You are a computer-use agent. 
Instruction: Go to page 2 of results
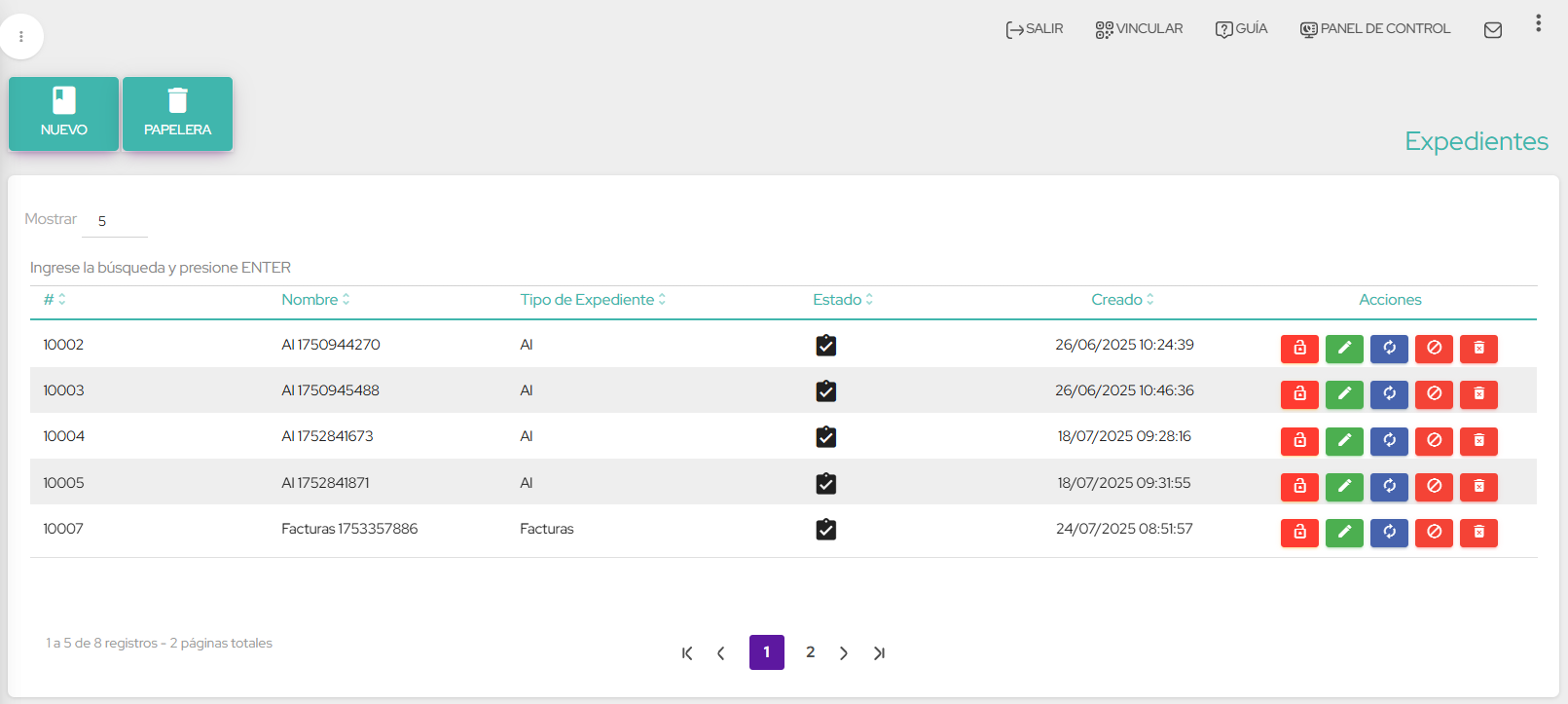click(x=810, y=652)
